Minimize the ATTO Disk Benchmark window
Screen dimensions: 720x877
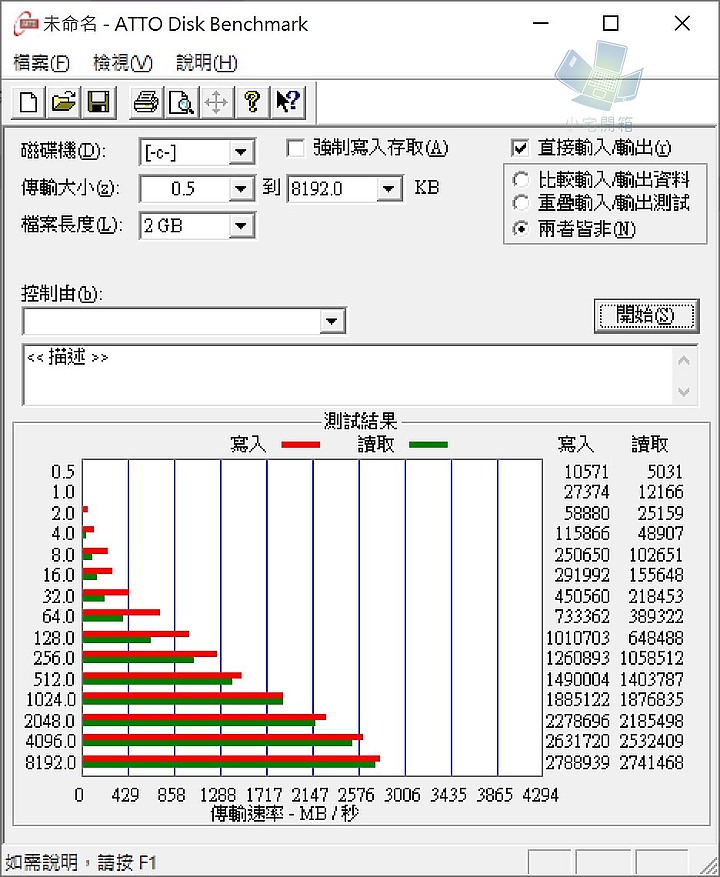point(540,23)
